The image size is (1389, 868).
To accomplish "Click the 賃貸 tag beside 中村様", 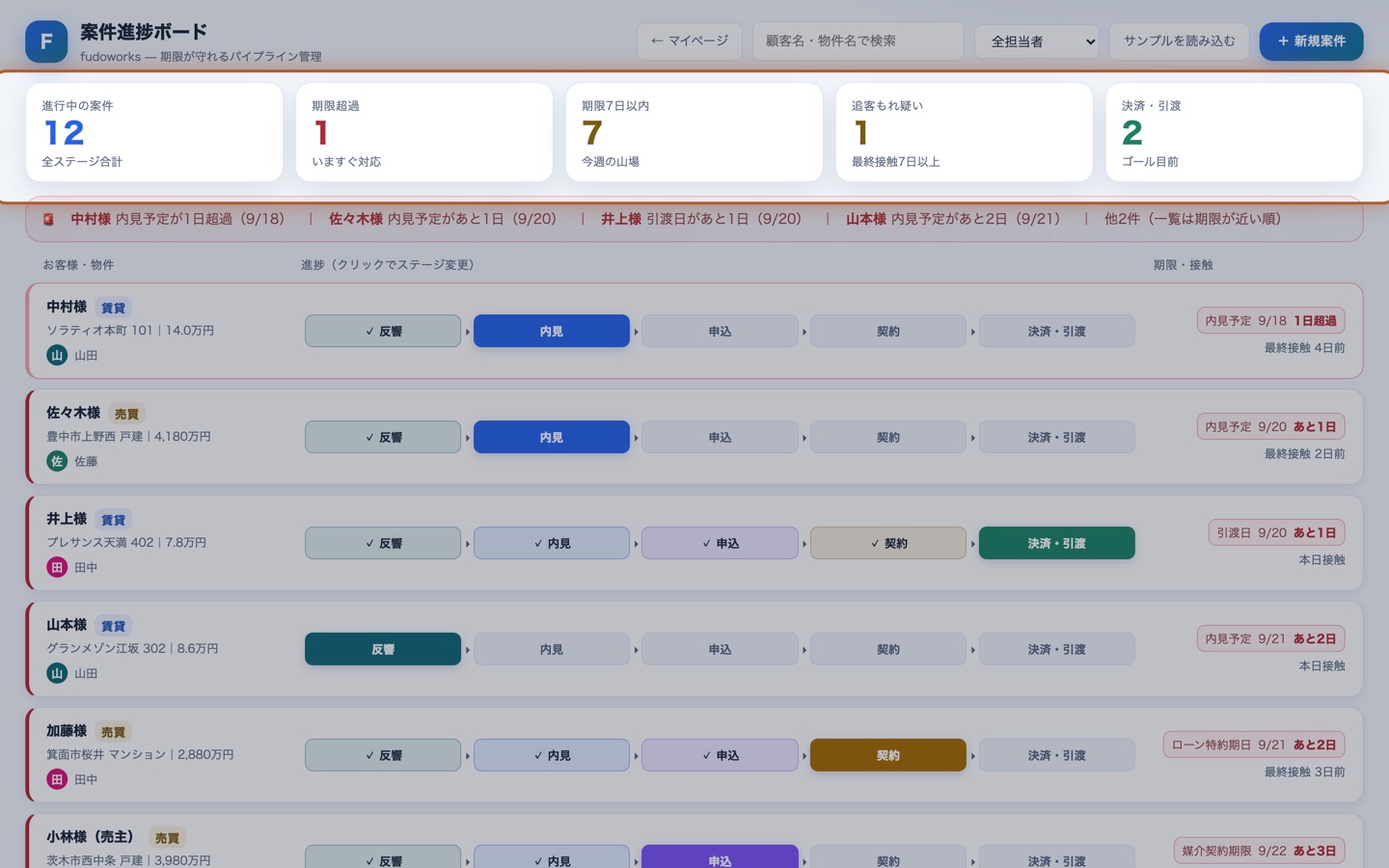I will 113,308.
